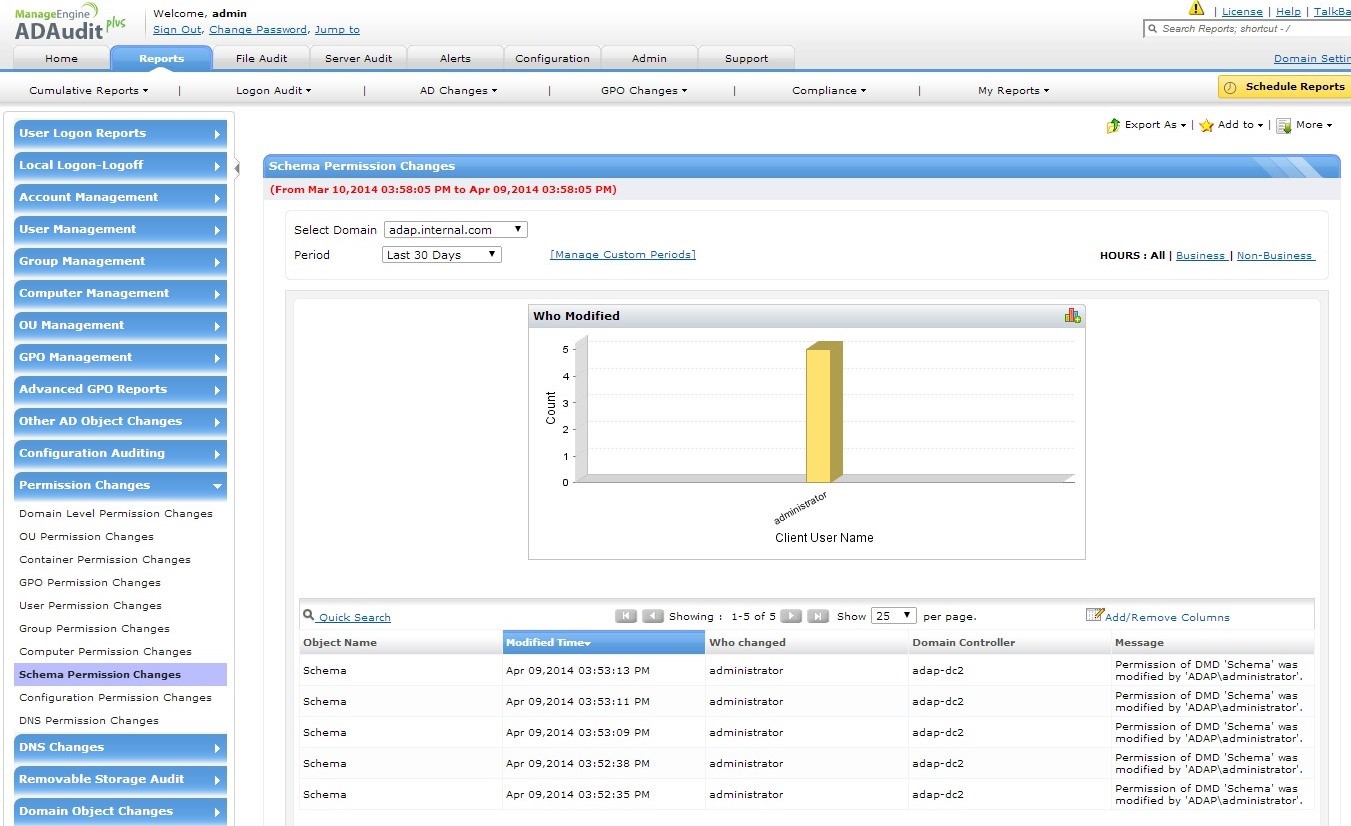
Task: Click the More options icon
Action: pos(1283,126)
